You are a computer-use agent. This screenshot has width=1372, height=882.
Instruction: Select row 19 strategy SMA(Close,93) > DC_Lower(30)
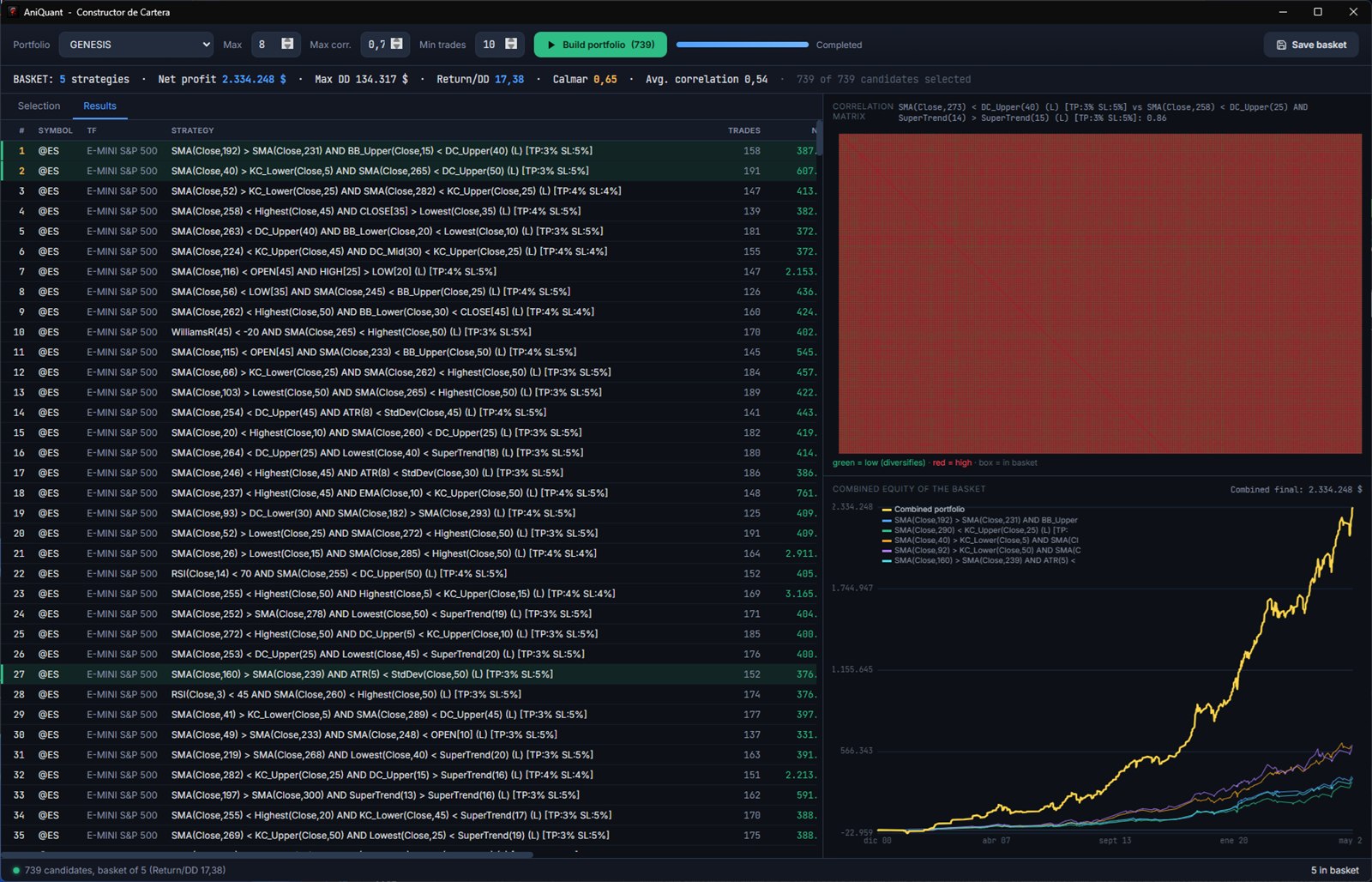click(x=409, y=513)
